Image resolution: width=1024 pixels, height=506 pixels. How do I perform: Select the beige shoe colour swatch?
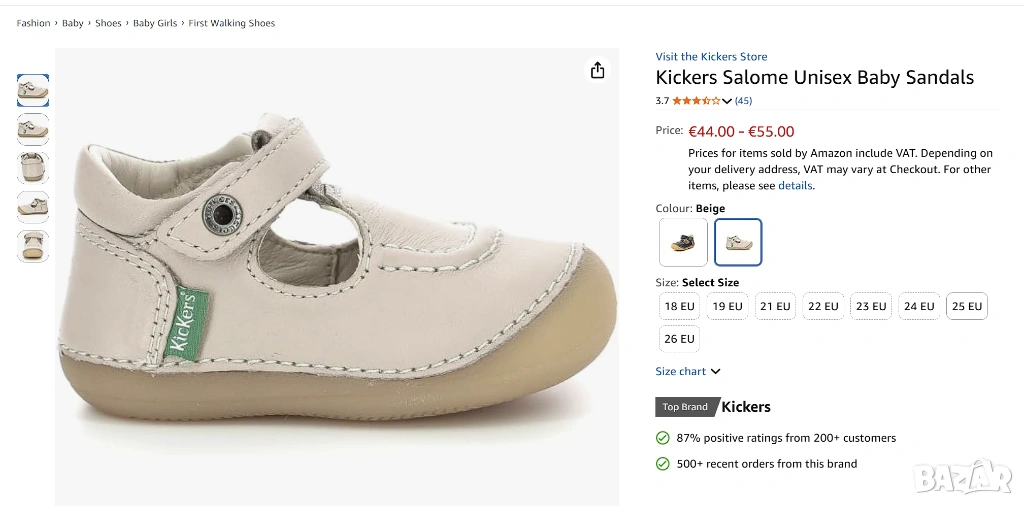click(x=738, y=242)
